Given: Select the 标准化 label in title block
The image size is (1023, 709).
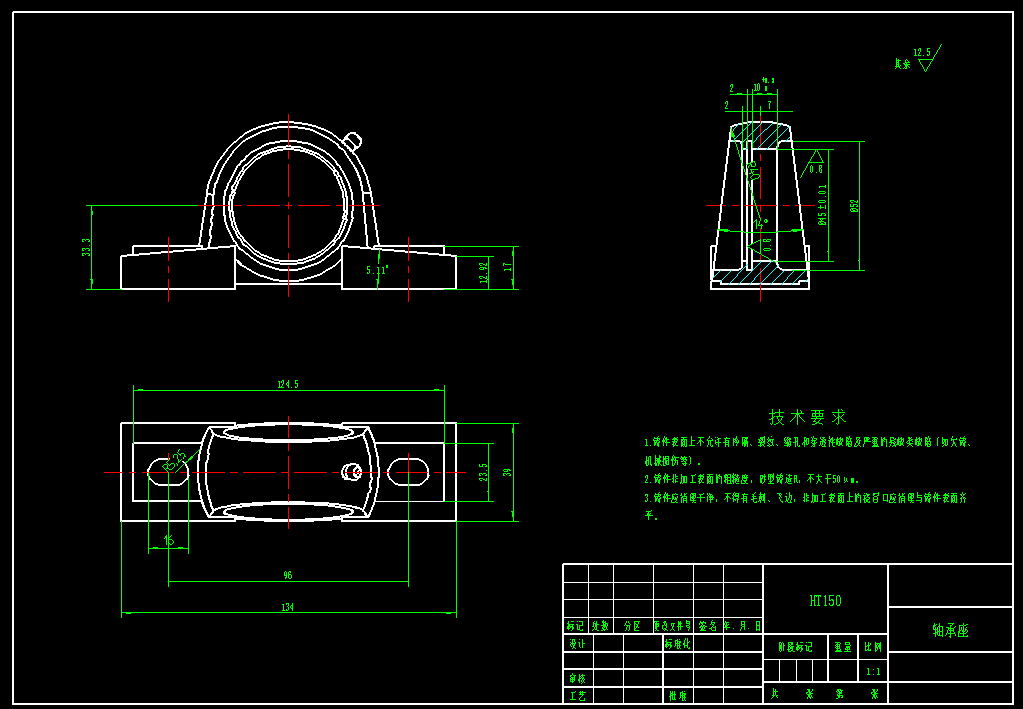Looking at the screenshot, I should (x=678, y=644).
